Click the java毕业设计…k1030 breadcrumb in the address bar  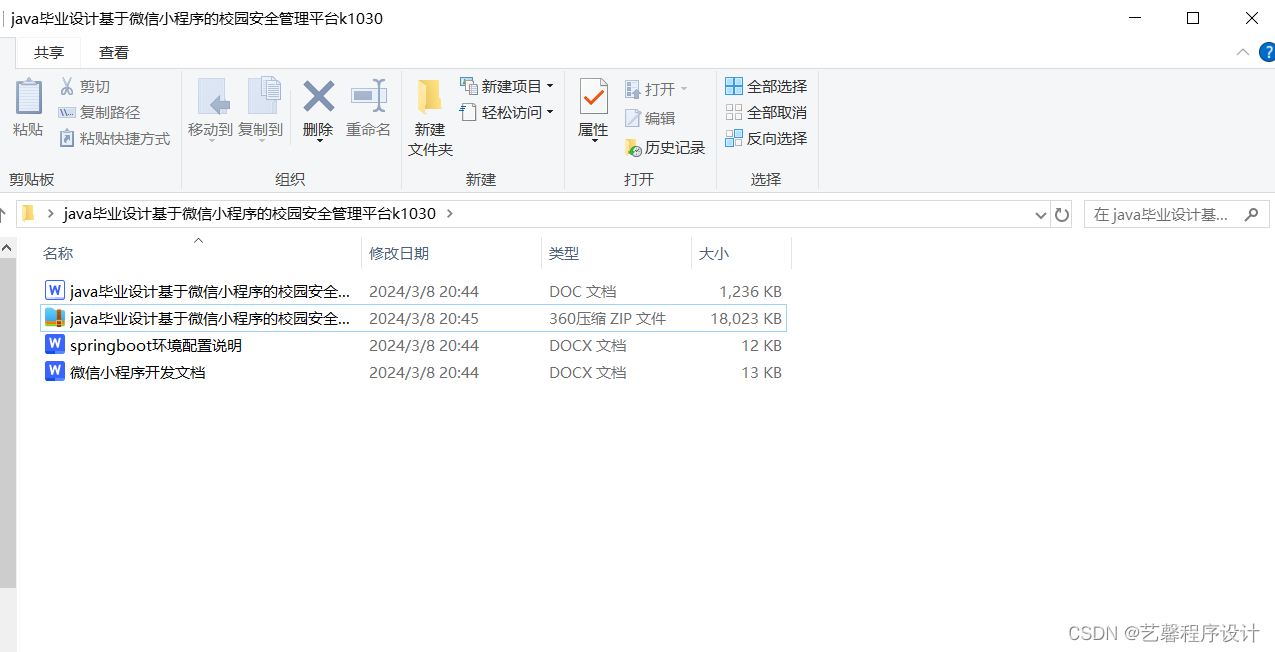coord(250,214)
